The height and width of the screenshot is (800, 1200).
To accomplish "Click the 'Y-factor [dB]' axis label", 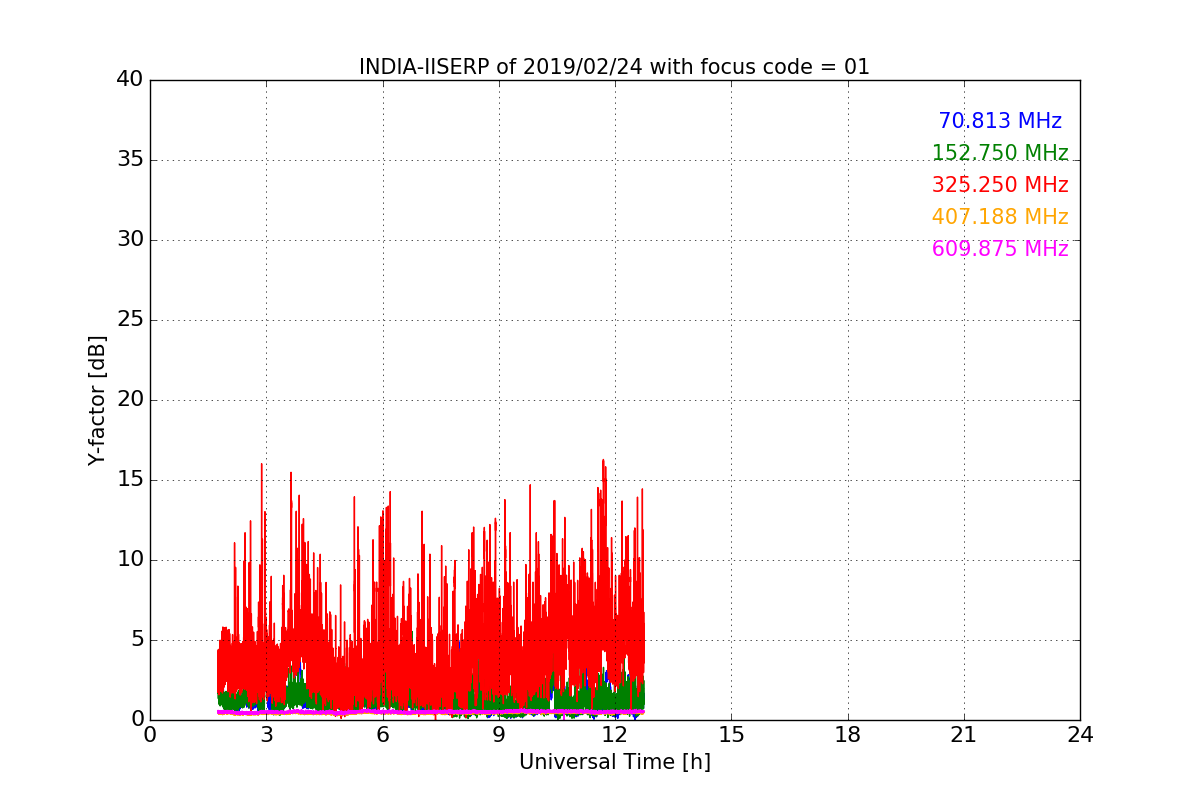I will (97, 400).
